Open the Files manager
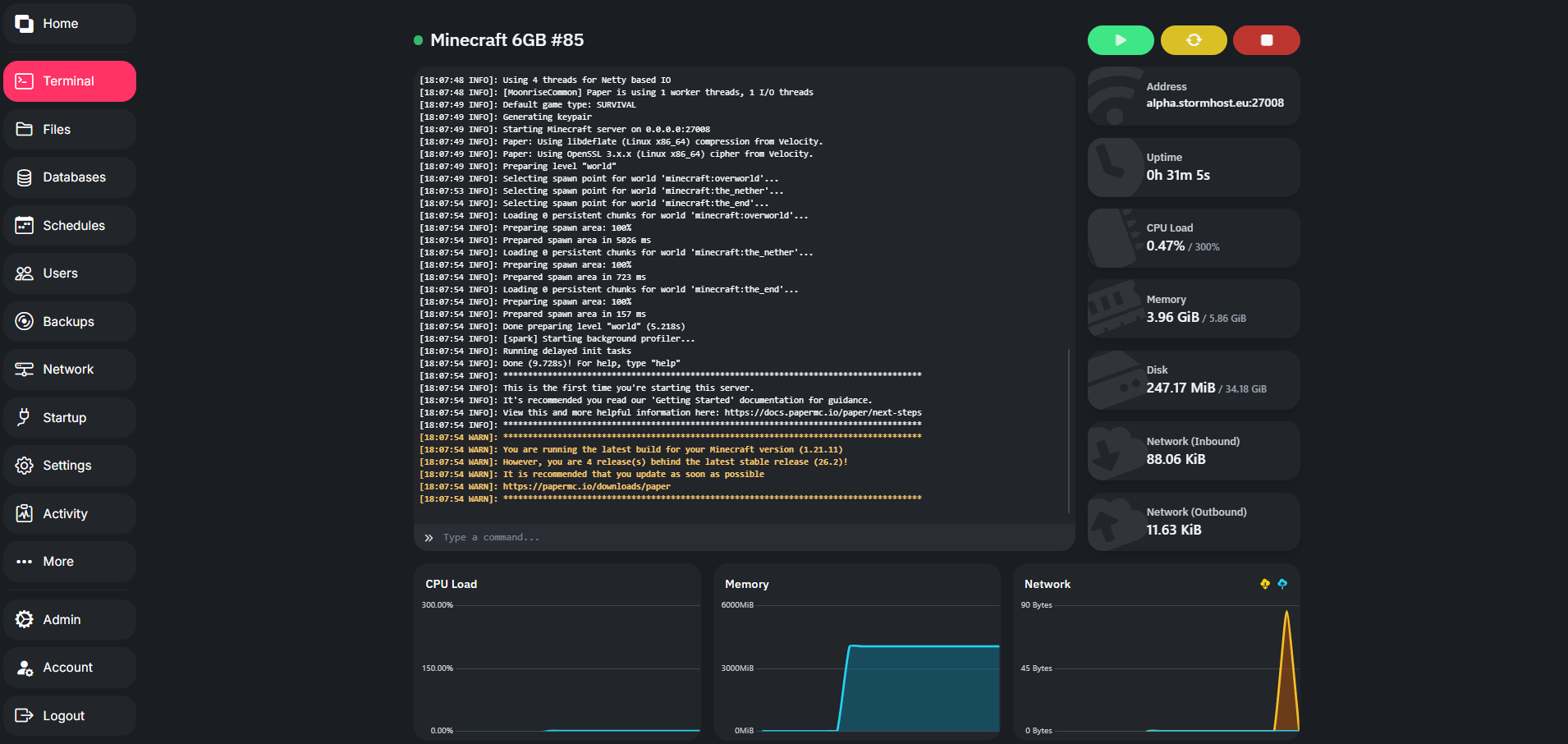Image resolution: width=1568 pixels, height=744 pixels. tap(70, 130)
